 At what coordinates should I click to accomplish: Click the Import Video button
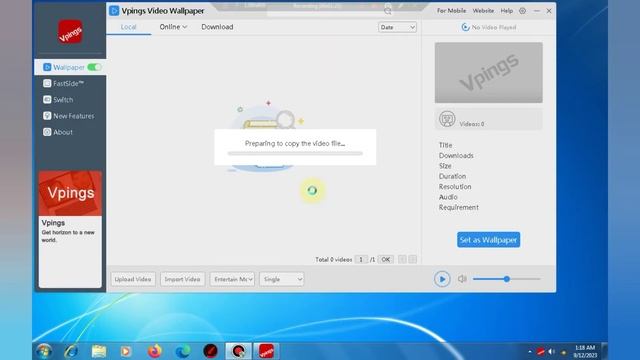click(182, 279)
